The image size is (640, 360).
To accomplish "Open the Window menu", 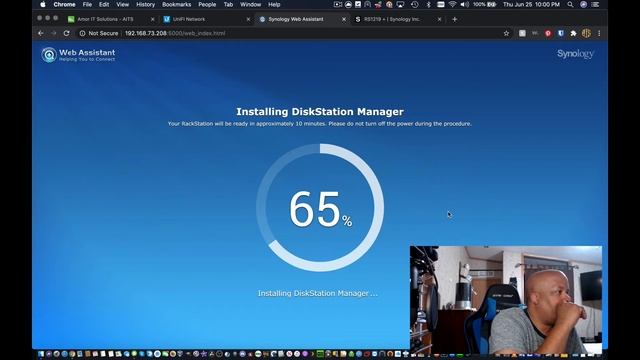I will (x=250, y=4).
